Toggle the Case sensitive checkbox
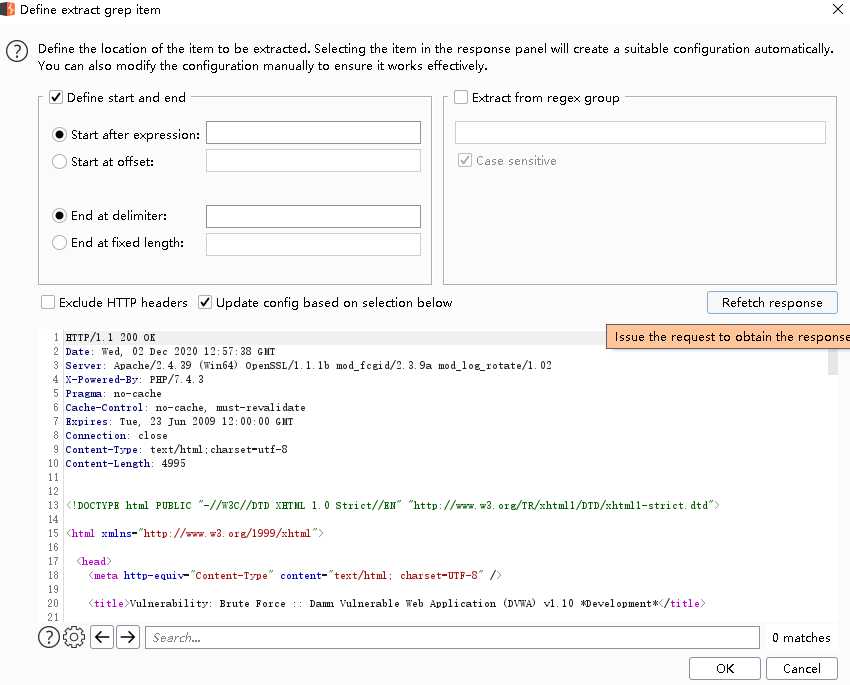Viewport: 850px width, 685px height. click(465, 160)
